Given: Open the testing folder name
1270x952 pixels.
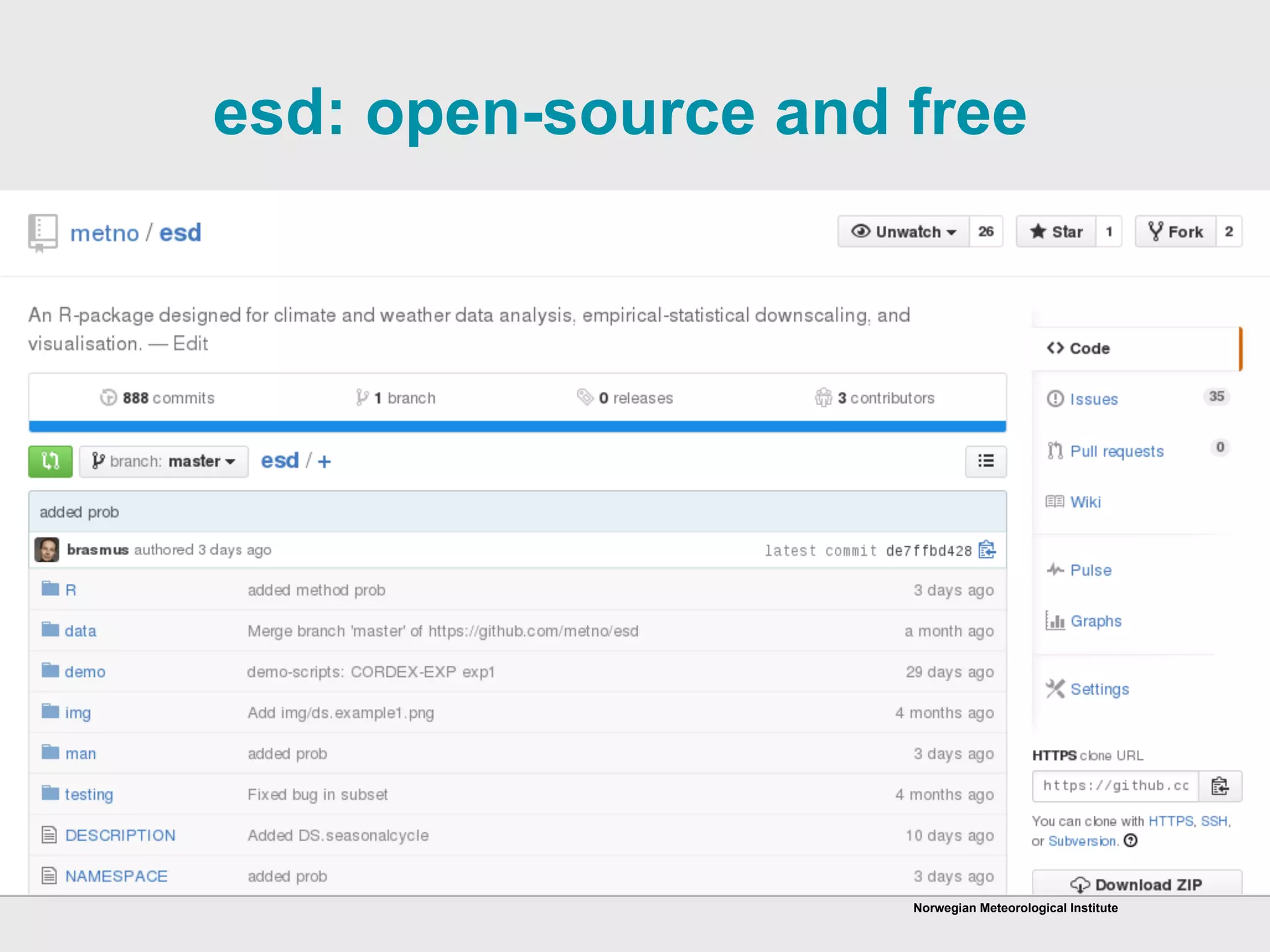Looking at the screenshot, I should pos(89,795).
